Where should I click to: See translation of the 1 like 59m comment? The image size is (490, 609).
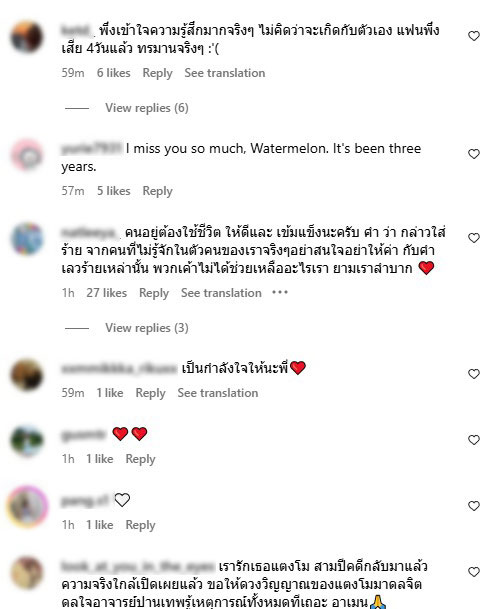coord(218,393)
